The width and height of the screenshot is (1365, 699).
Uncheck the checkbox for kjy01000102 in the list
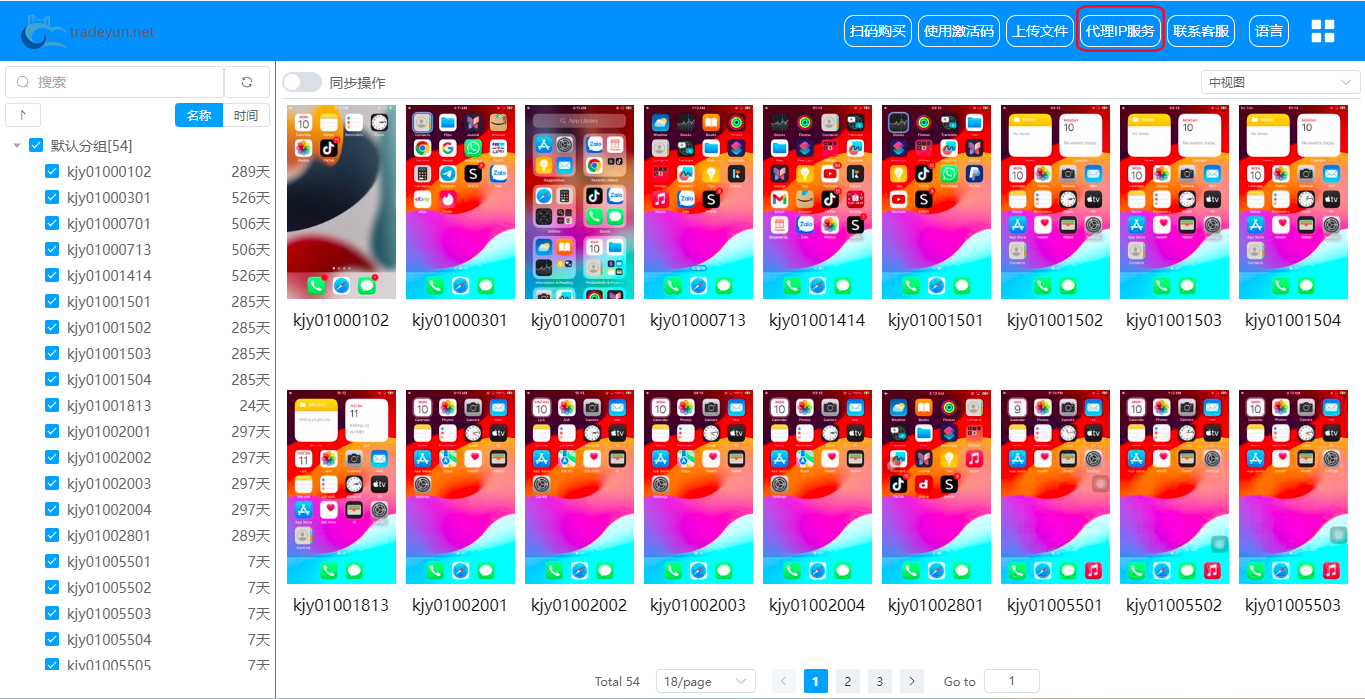tap(52, 171)
